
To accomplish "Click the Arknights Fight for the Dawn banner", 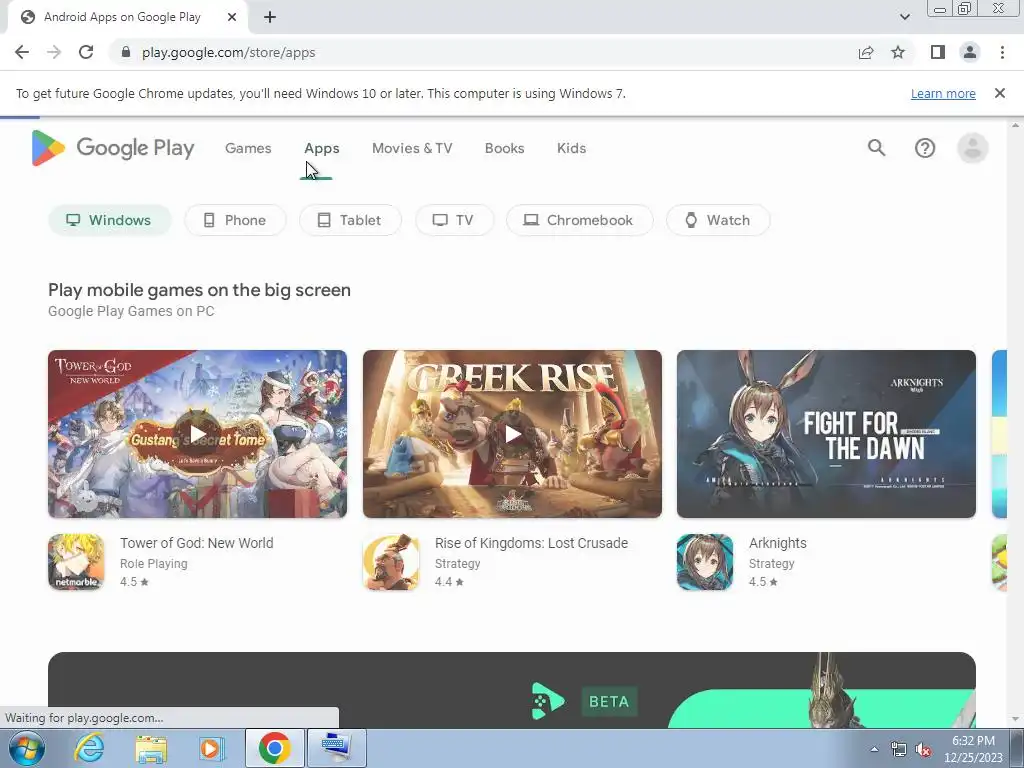I will [x=826, y=434].
